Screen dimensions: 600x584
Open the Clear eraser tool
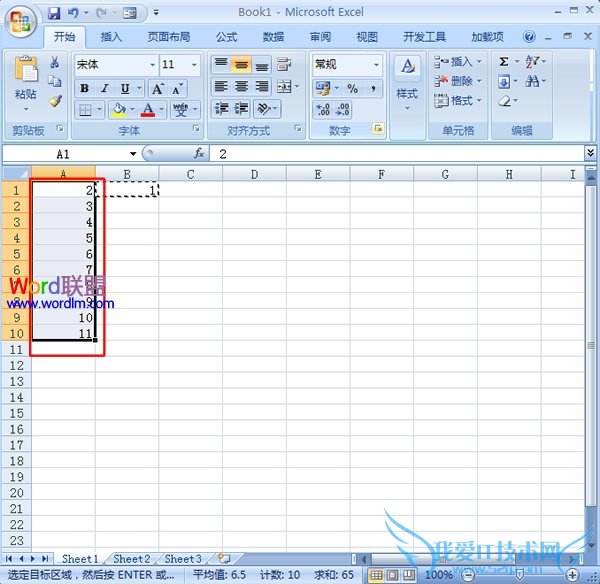pyautogui.click(x=505, y=101)
